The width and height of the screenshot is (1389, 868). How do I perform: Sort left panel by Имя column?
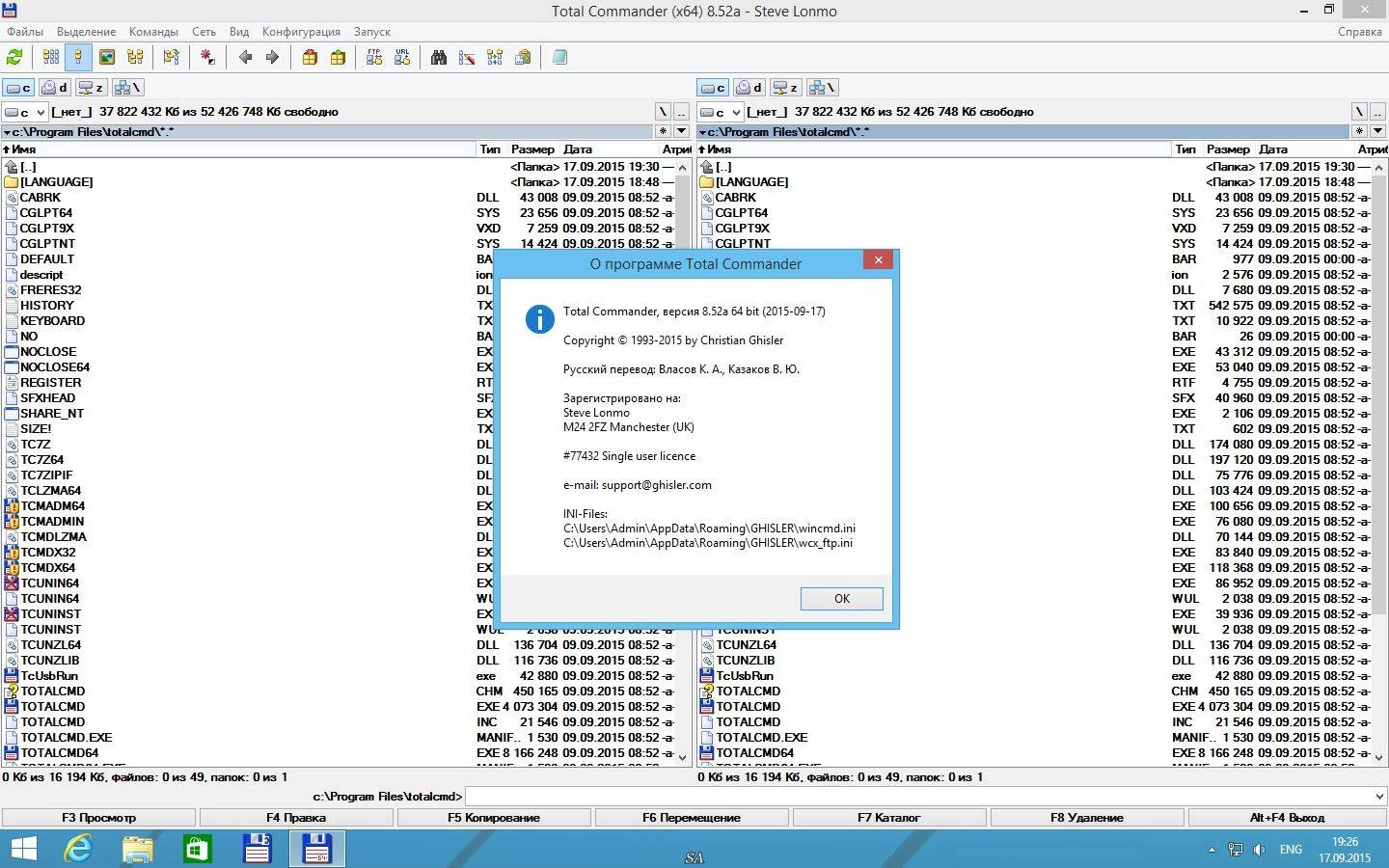click(237, 149)
